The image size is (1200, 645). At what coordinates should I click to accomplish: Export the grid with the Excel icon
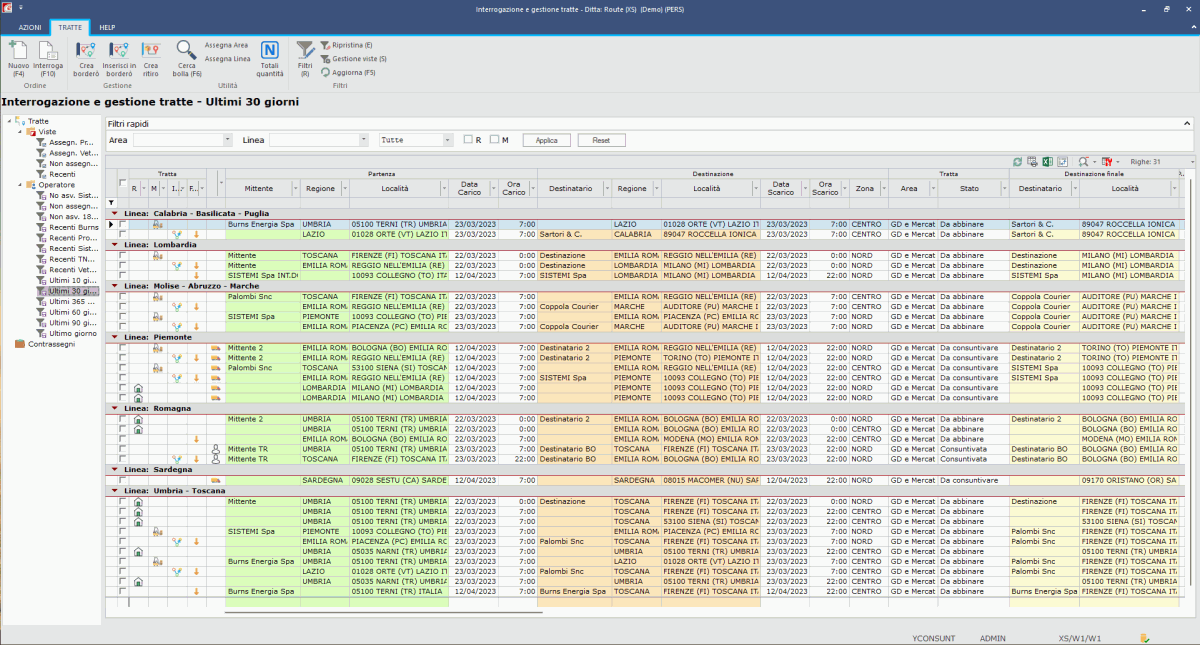point(1048,161)
